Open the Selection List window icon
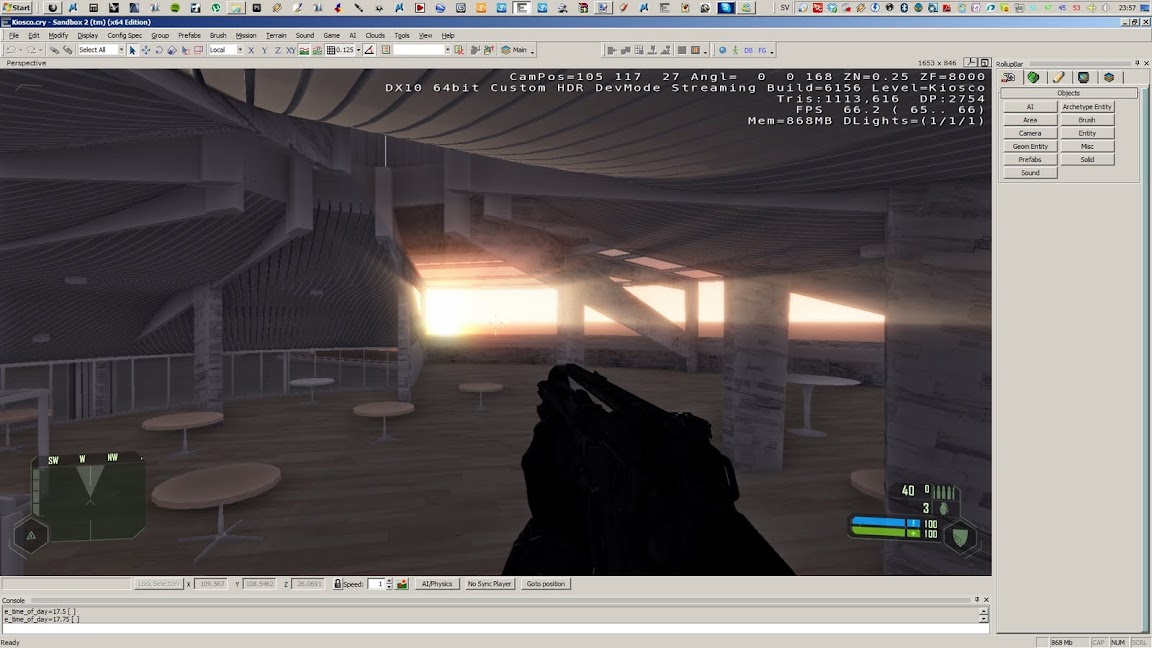Viewport: 1152px width, 648px height. (386, 50)
